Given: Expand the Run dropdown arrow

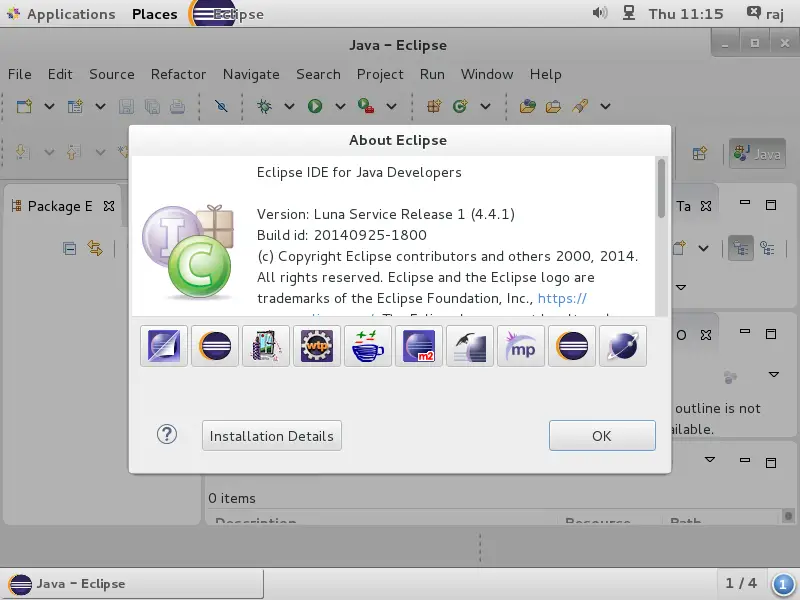Looking at the screenshot, I should coord(340,106).
